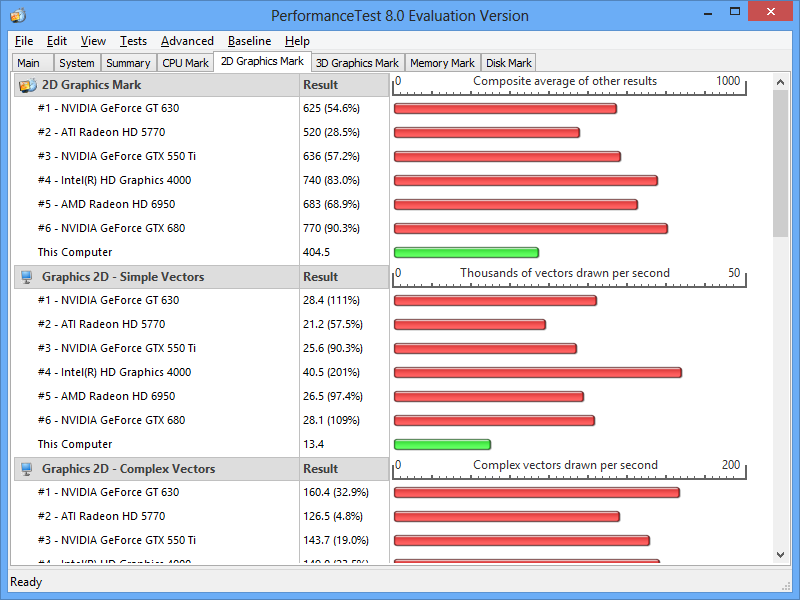The width and height of the screenshot is (800, 600).
Task: Click Result column header of Complex Vectors
Action: [x=344, y=469]
